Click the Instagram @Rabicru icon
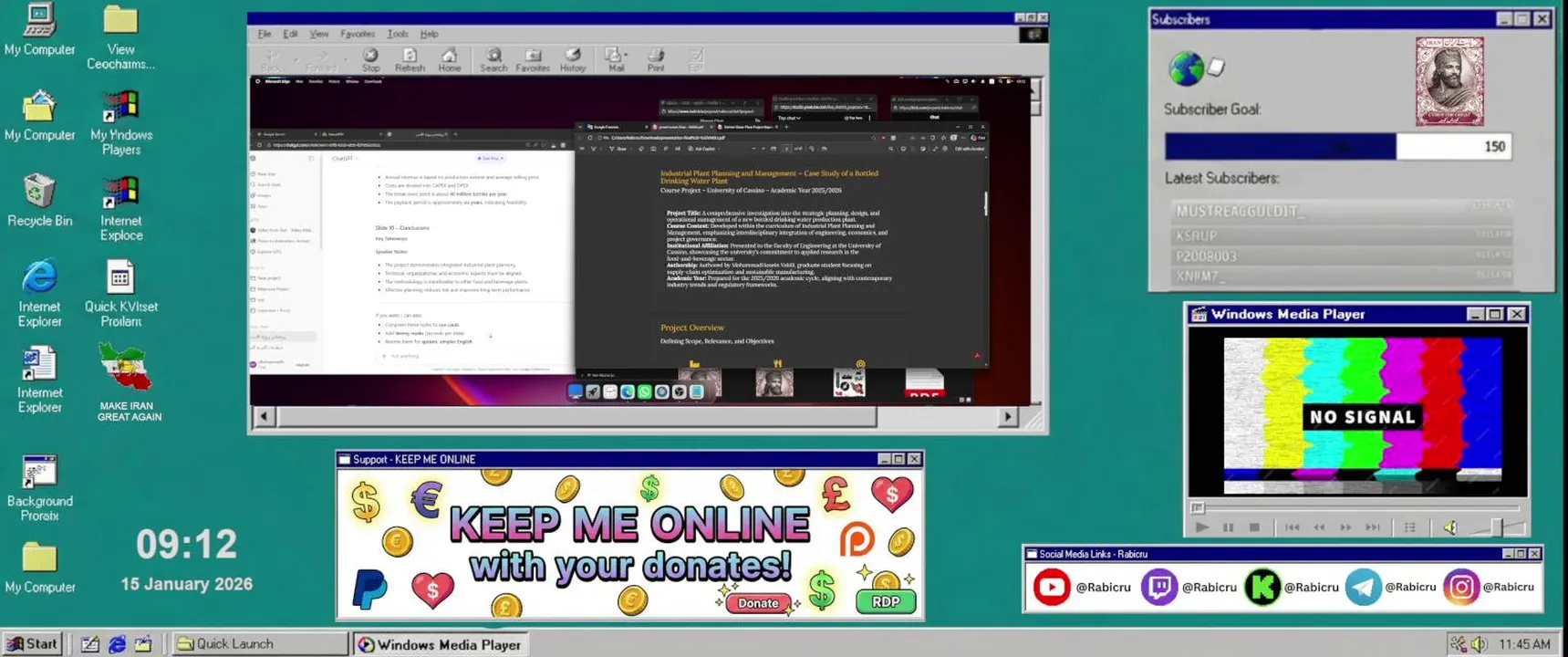Viewport: 1568px width, 657px height. (1460, 588)
